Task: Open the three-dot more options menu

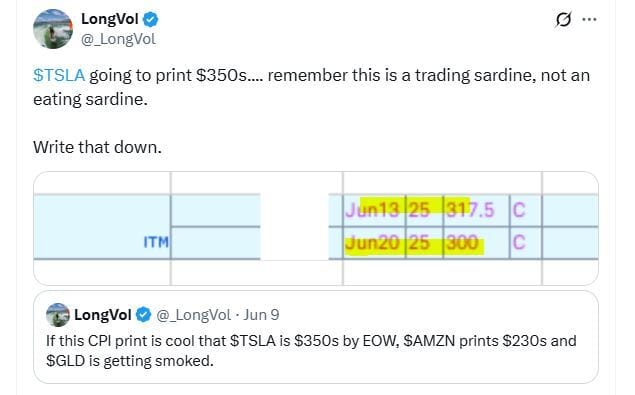Action: [589, 19]
